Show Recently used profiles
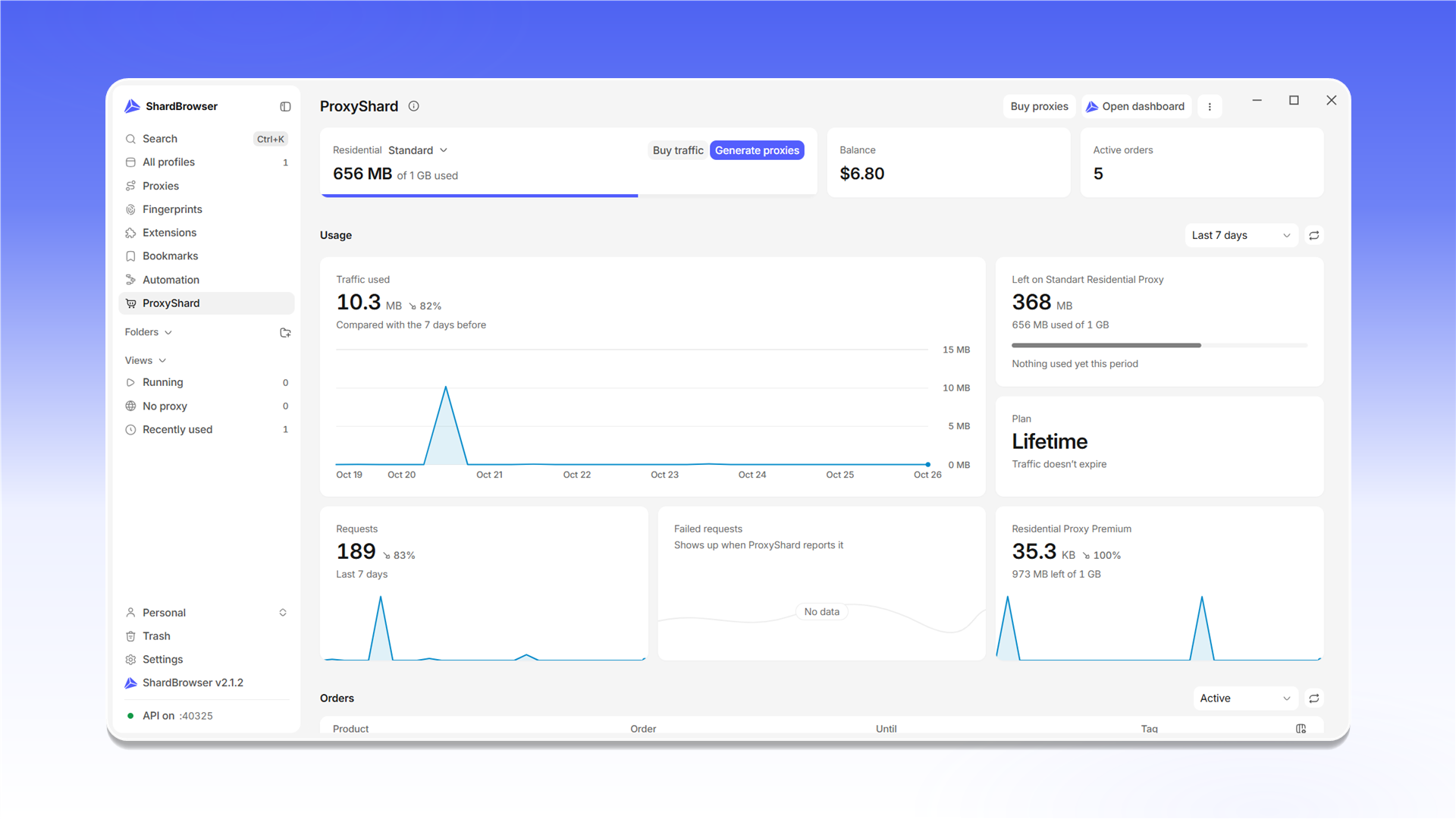 tap(206, 429)
